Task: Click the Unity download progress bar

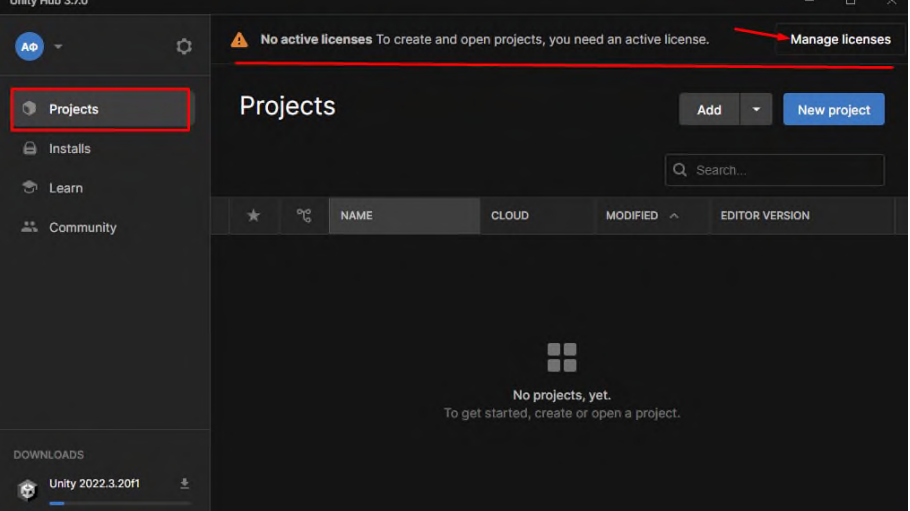Action: 120,503
